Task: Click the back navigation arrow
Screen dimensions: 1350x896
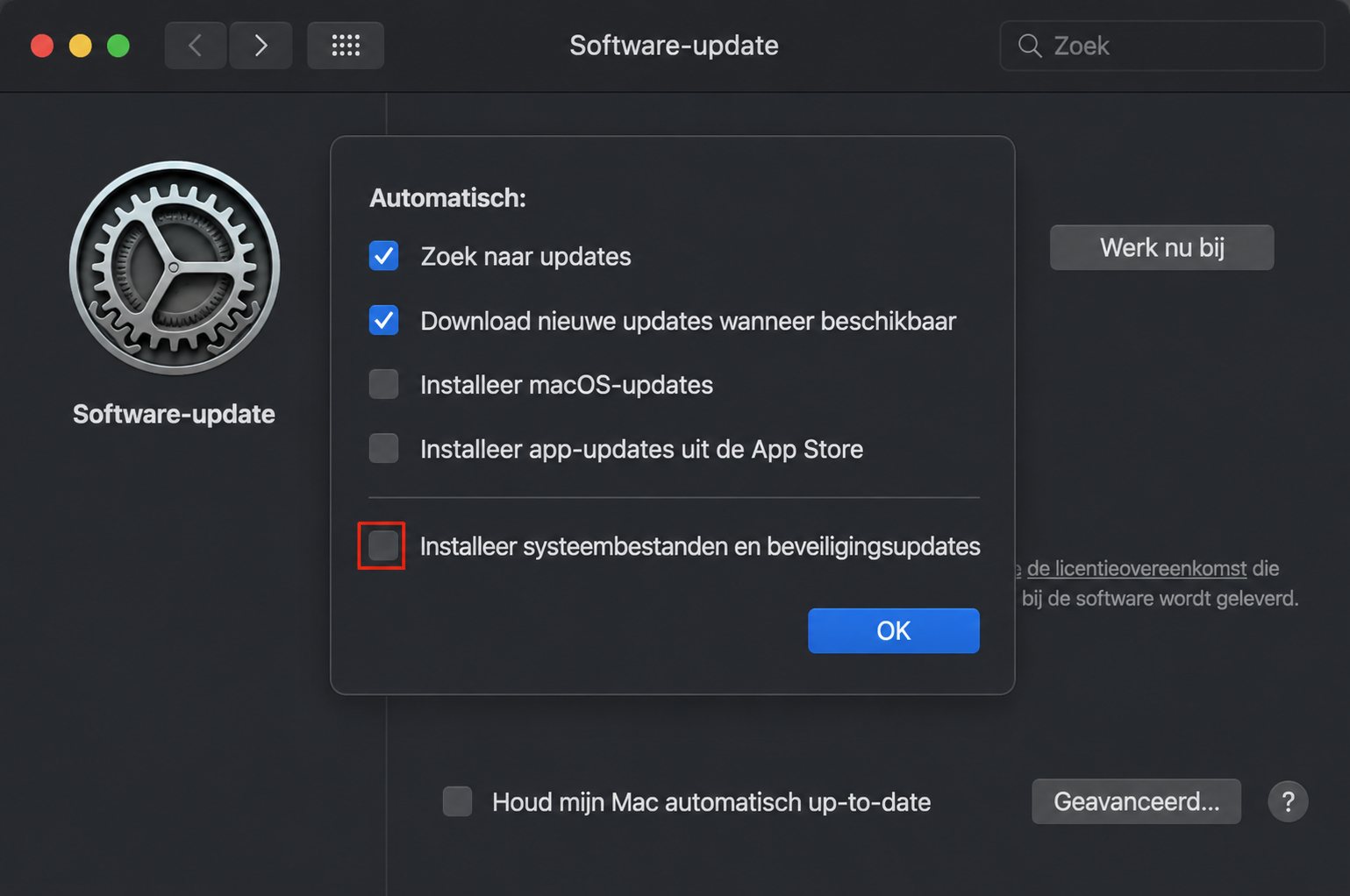Action: pos(196,46)
